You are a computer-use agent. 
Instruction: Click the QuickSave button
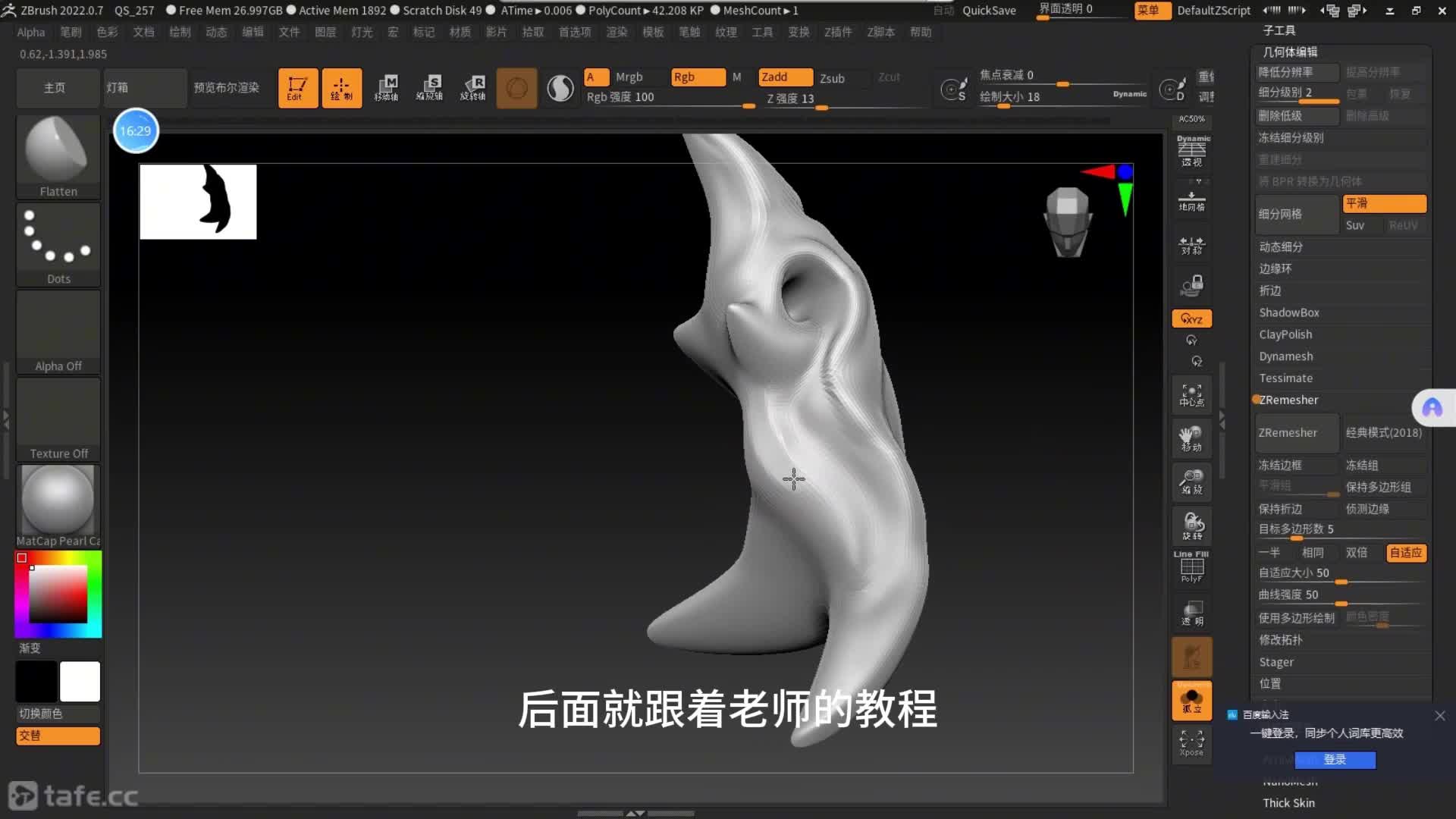989,11
